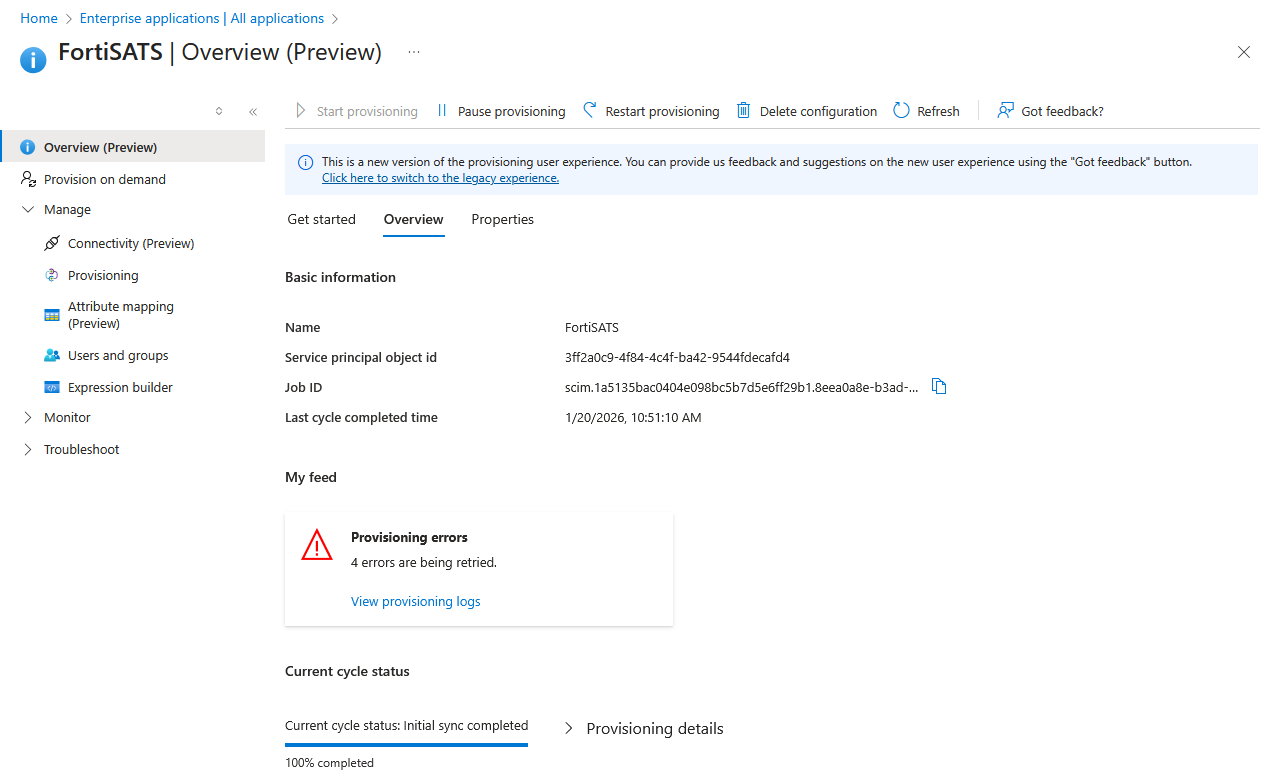
Task: Click the current cycle progress bar
Action: 406,744
